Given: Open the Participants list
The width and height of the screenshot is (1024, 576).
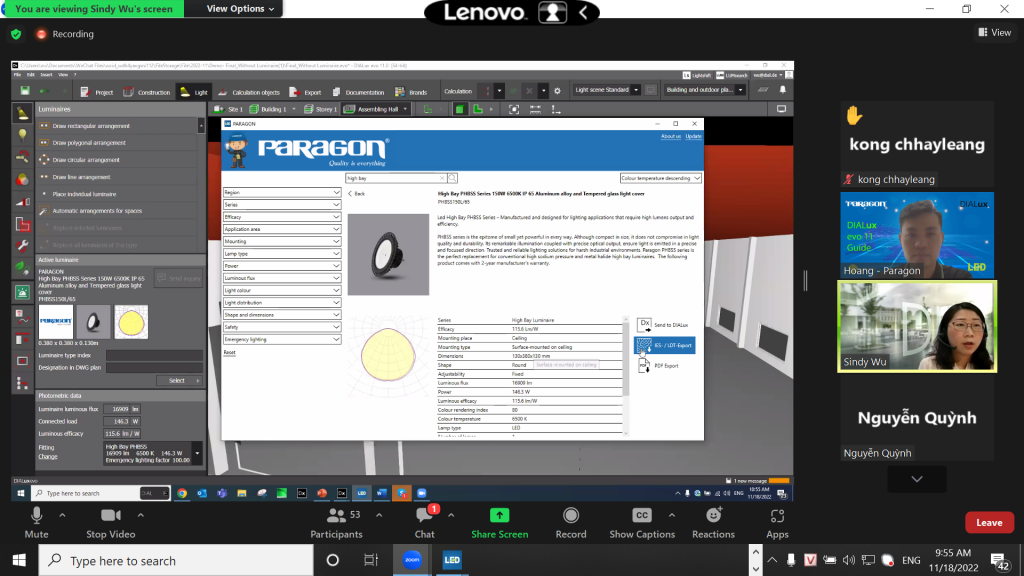Looking at the screenshot, I should click(336, 516).
